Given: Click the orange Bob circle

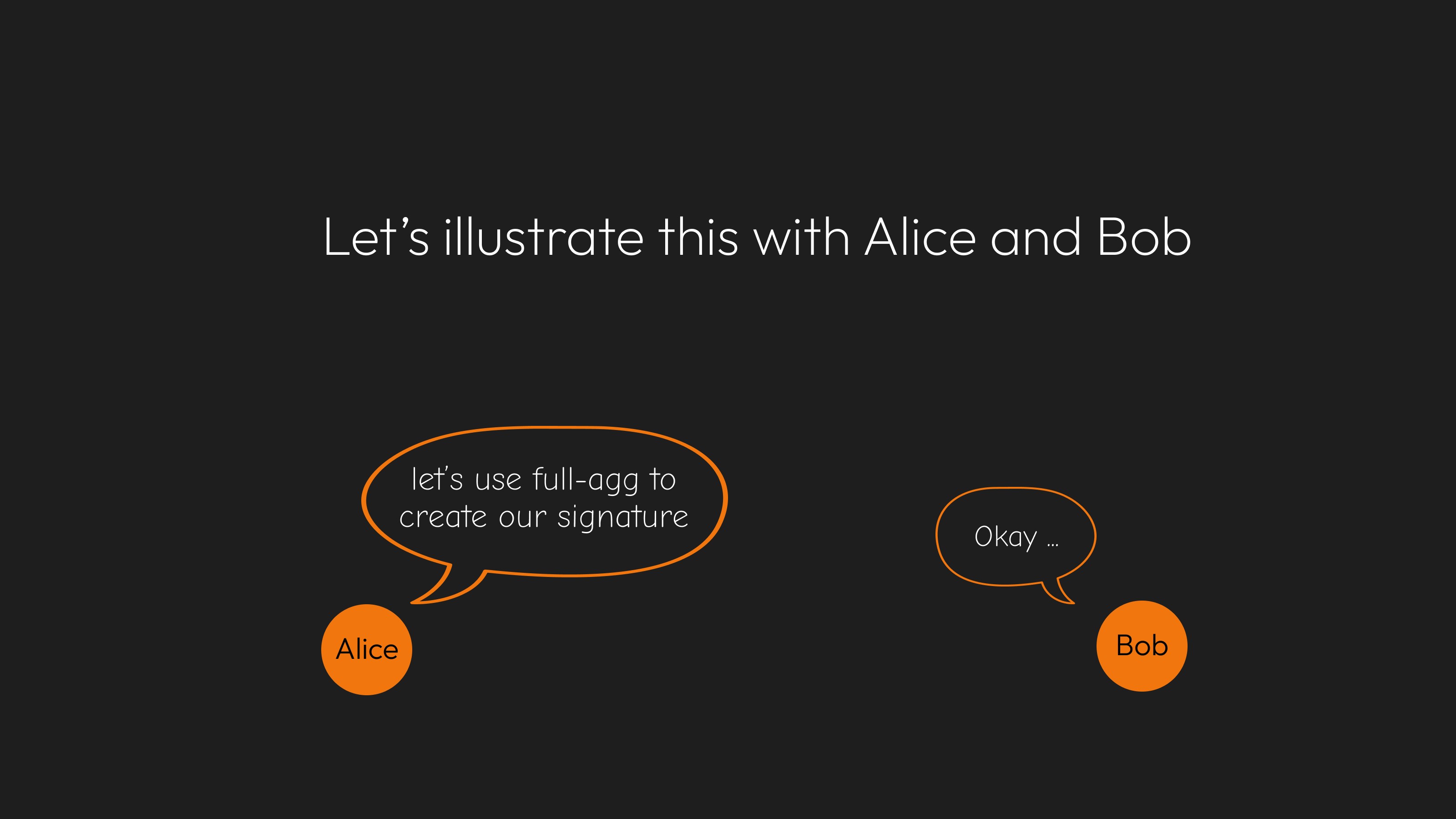Looking at the screenshot, I should [x=1142, y=646].
